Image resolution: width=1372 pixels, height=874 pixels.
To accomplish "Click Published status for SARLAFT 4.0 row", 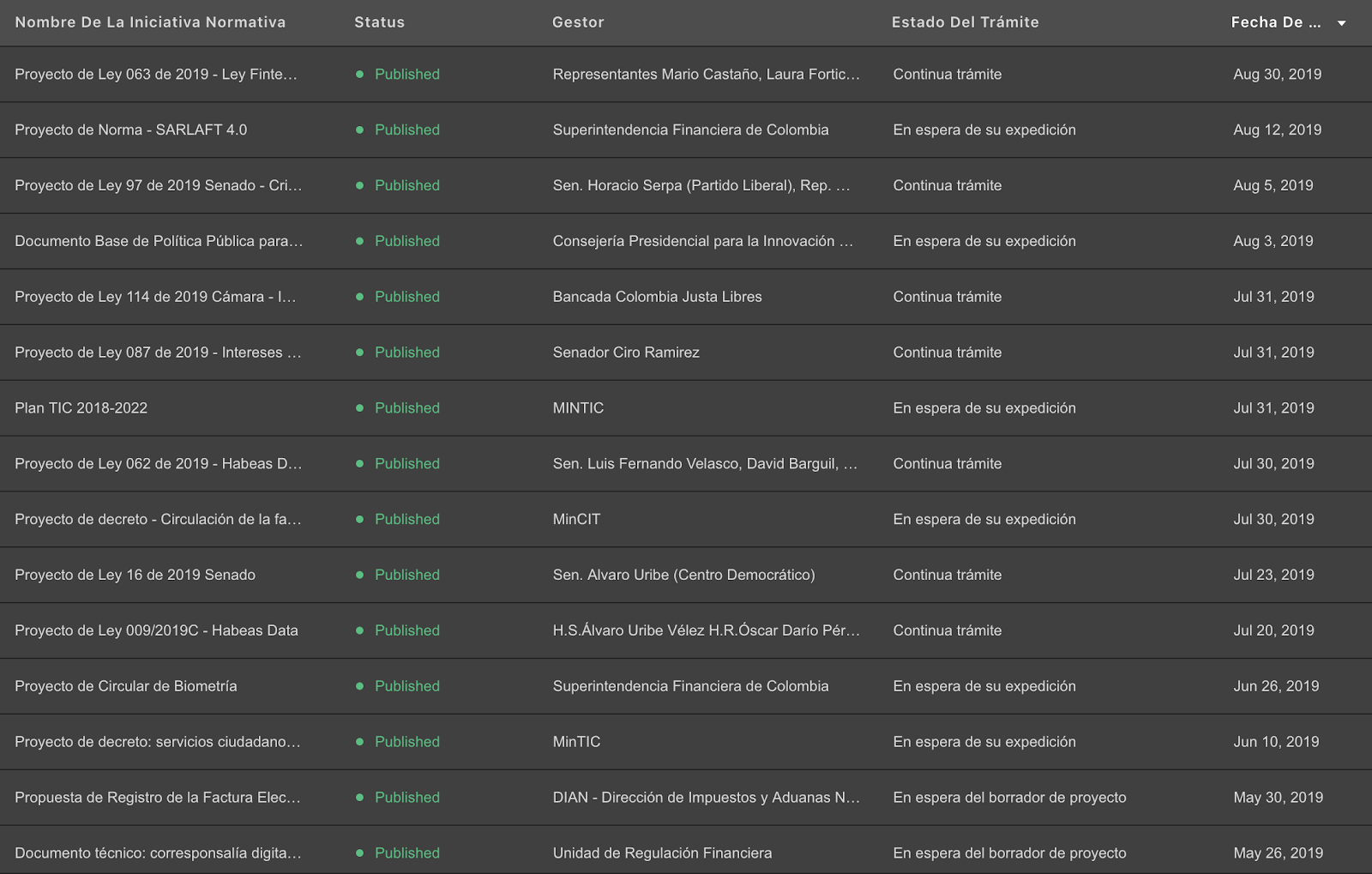I will pyautogui.click(x=407, y=130).
